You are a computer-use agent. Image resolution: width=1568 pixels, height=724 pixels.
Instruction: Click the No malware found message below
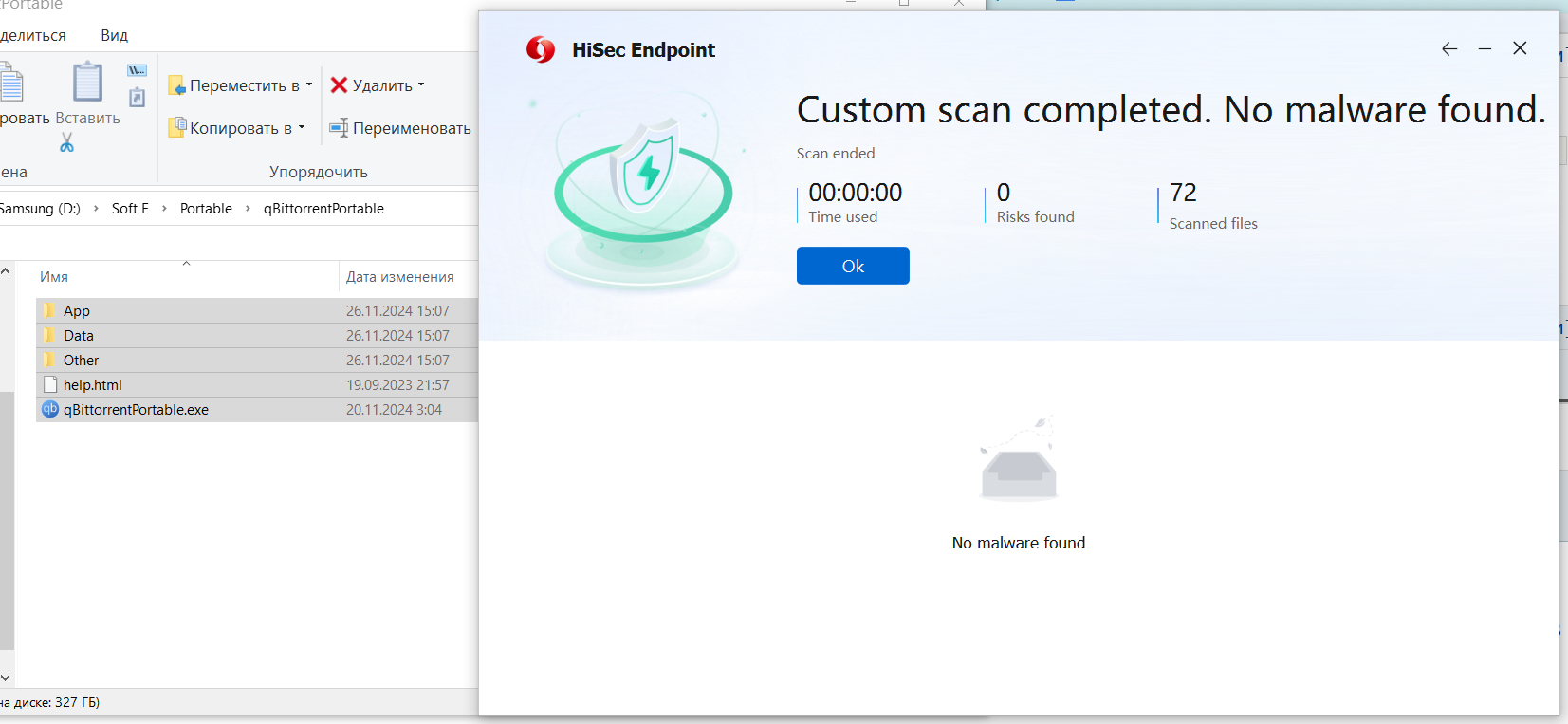click(x=1019, y=543)
